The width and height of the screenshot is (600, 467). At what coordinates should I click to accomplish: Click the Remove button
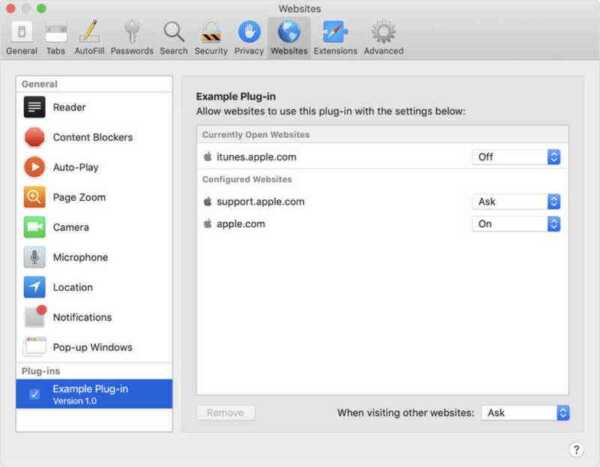click(226, 412)
